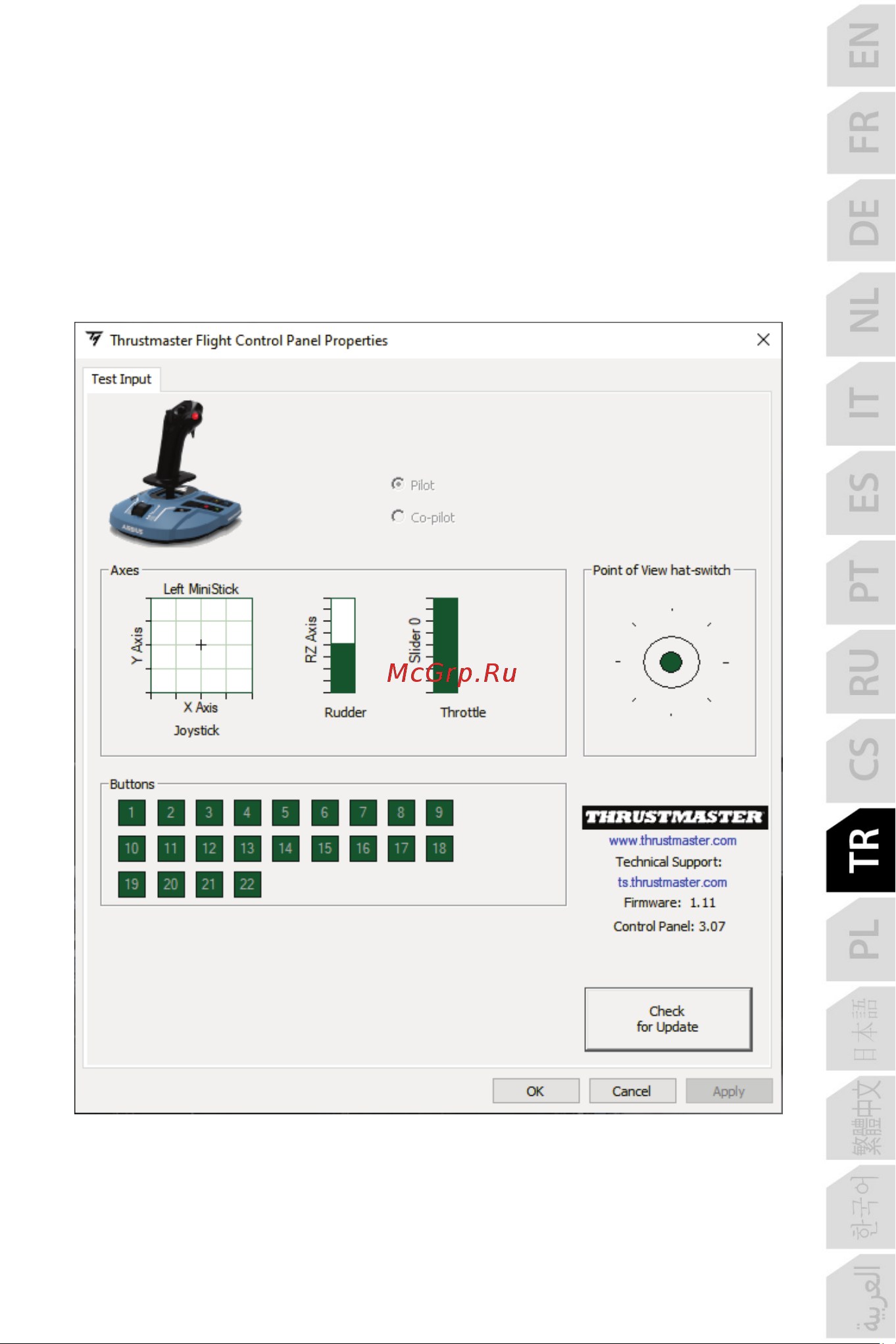Select the CS language tab
This screenshot has width=896, height=1344.
[862, 760]
